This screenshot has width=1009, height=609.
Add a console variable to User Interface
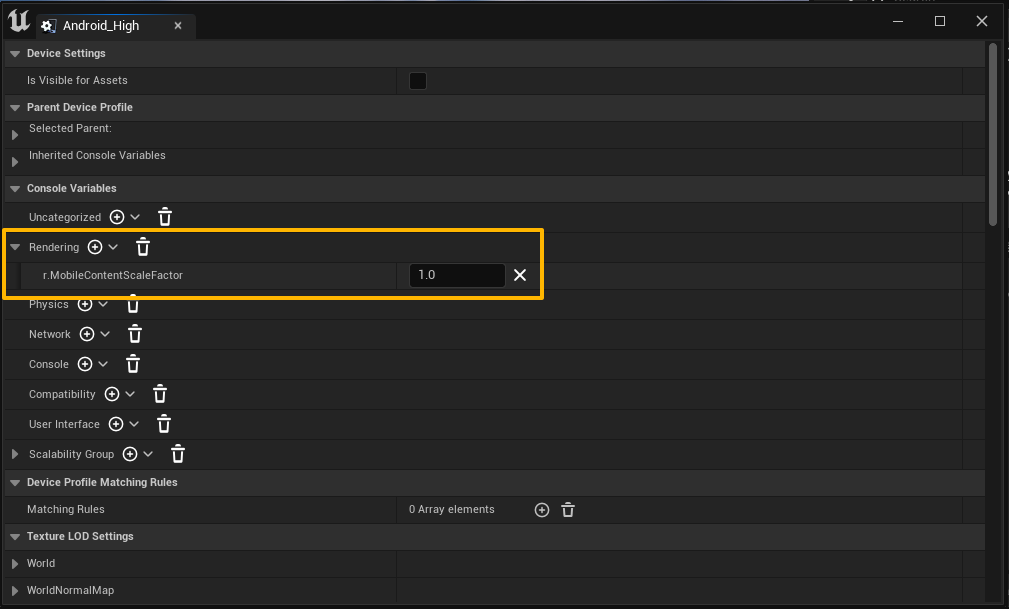[x=116, y=424]
